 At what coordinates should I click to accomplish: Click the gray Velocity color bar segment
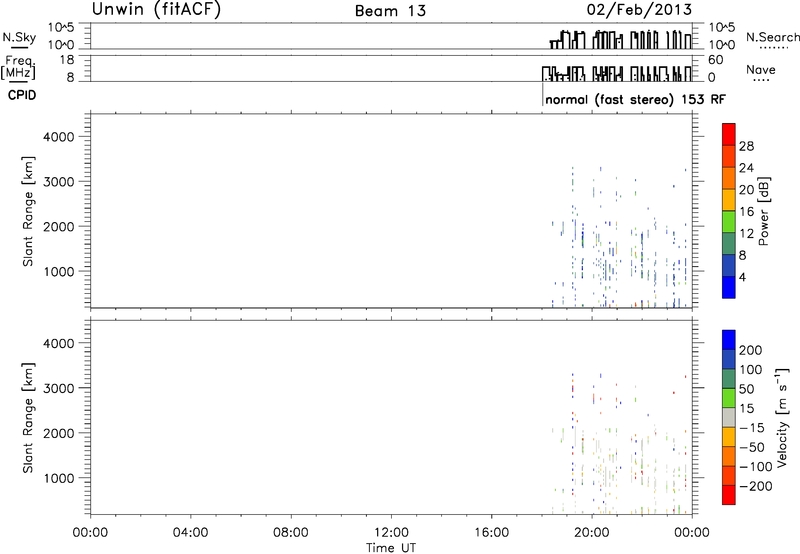729,417
